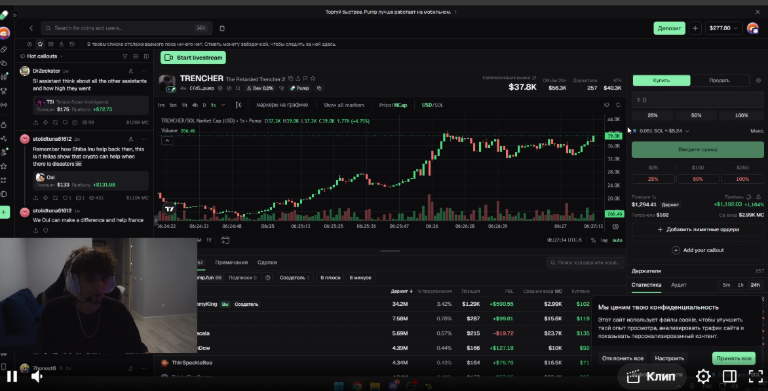768x391 pixels.
Task: Toggle Show all markers
Action: 344,105
